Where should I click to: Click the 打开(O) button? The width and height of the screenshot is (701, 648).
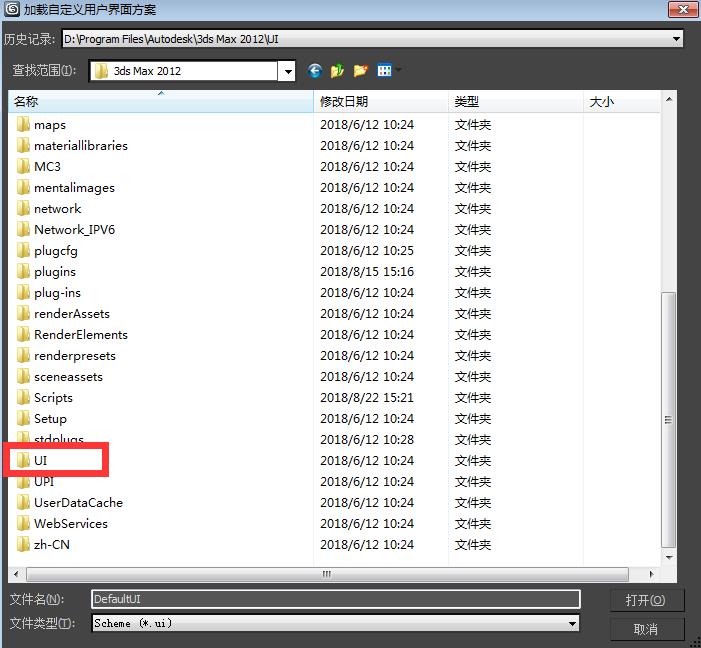click(x=646, y=600)
